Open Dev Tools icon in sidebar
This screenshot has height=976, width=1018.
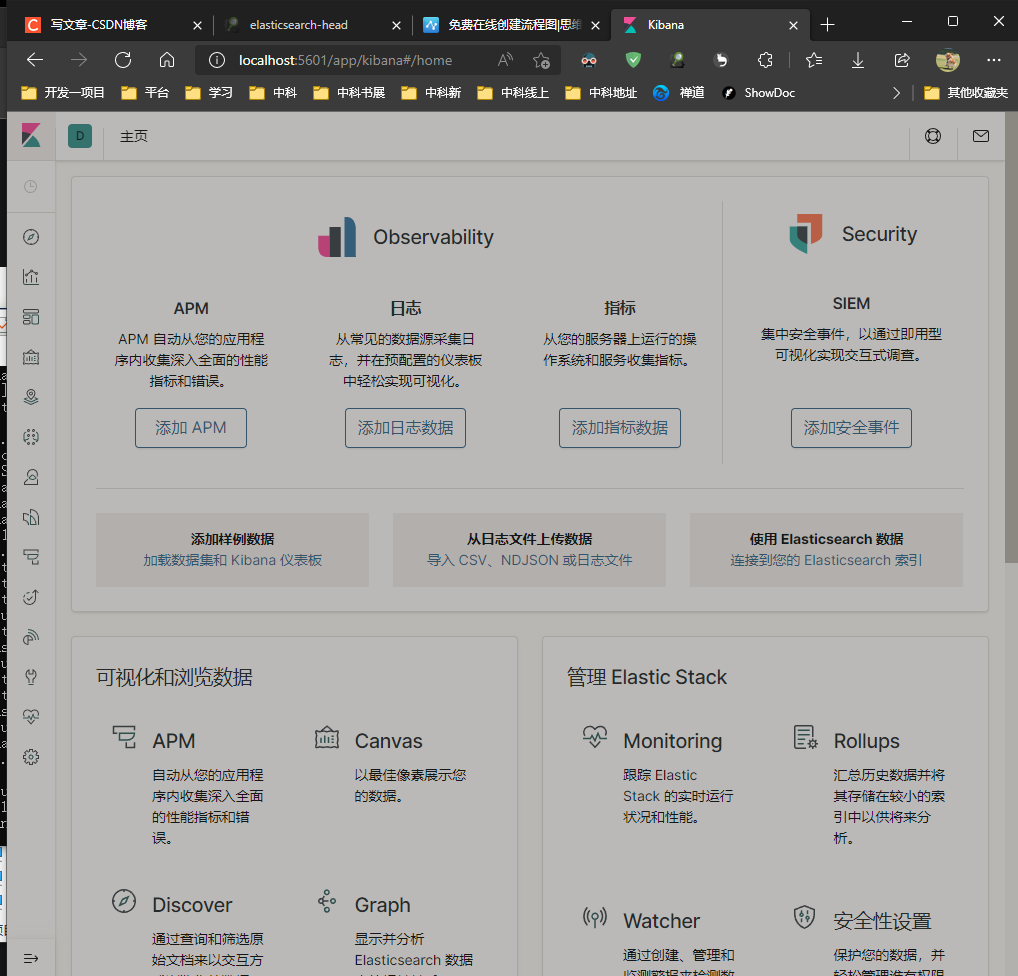31,677
